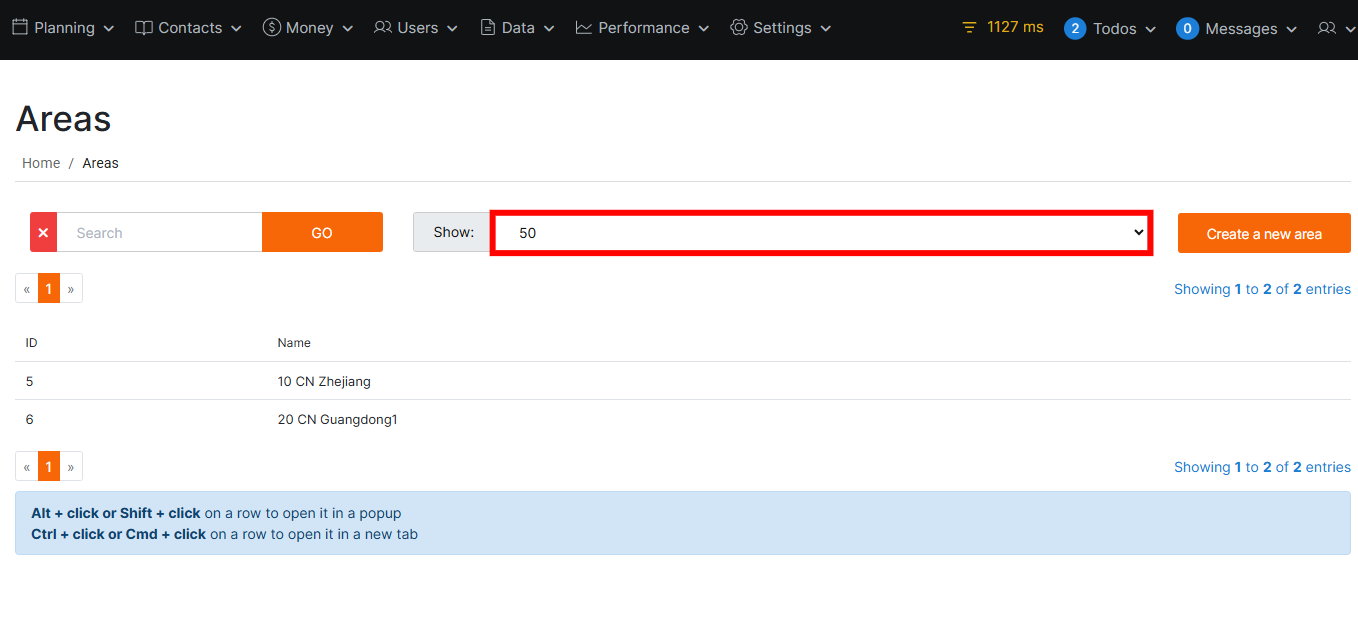This screenshot has height=630, width=1358.
Task: Open the Settings gear menu
Action: pyautogui.click(x=780, y=28)
